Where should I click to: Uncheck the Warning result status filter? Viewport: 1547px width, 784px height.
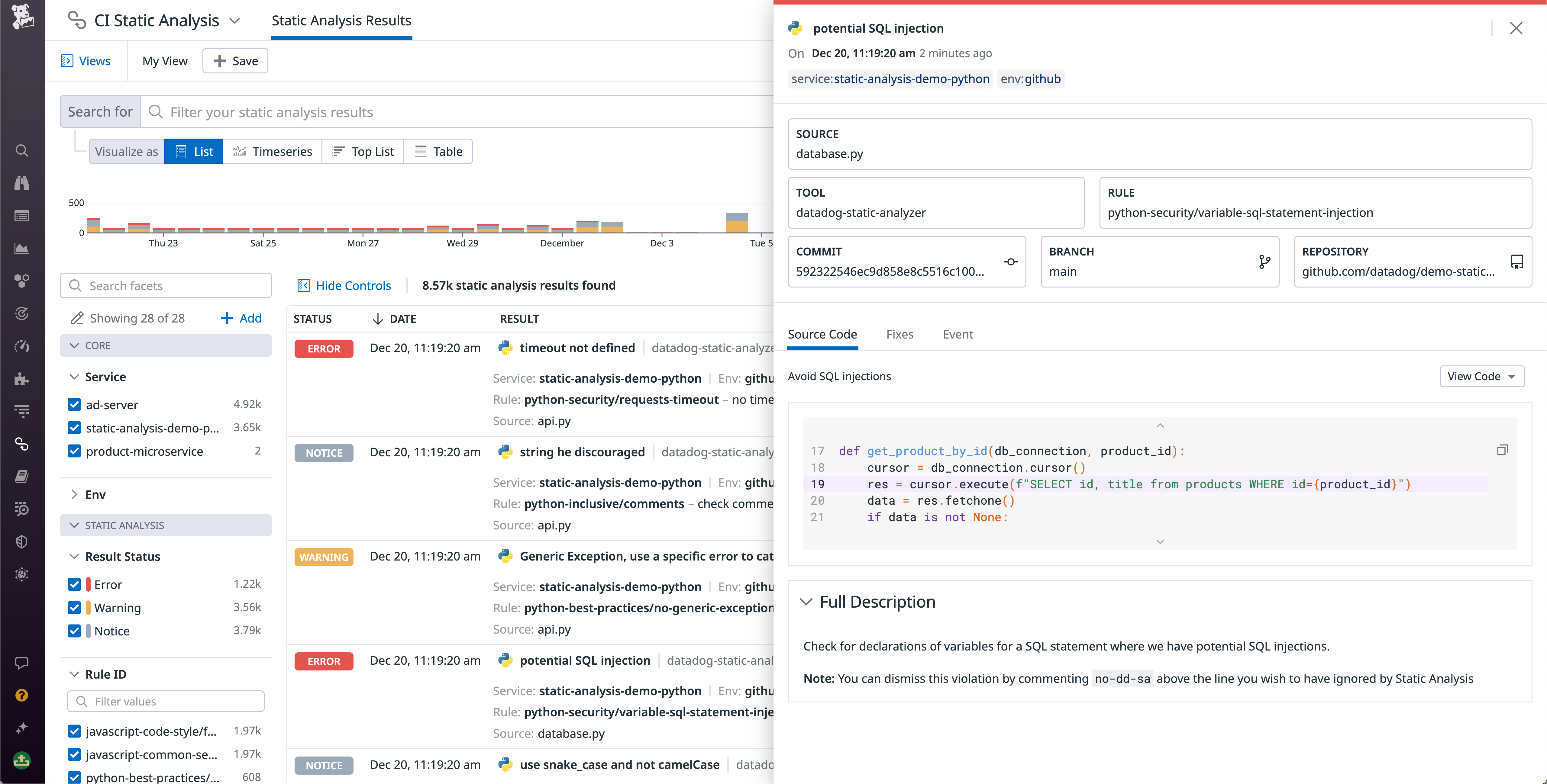pos(74,608)
